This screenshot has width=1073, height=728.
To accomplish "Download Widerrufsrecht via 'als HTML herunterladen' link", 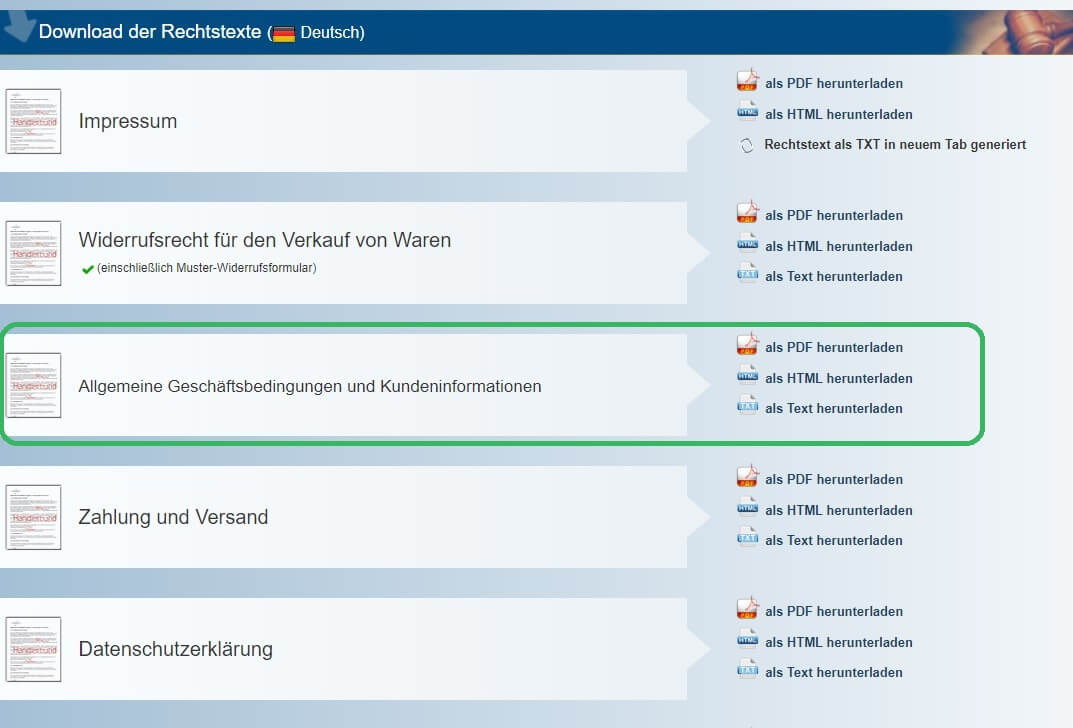I will tap(838, 246).
